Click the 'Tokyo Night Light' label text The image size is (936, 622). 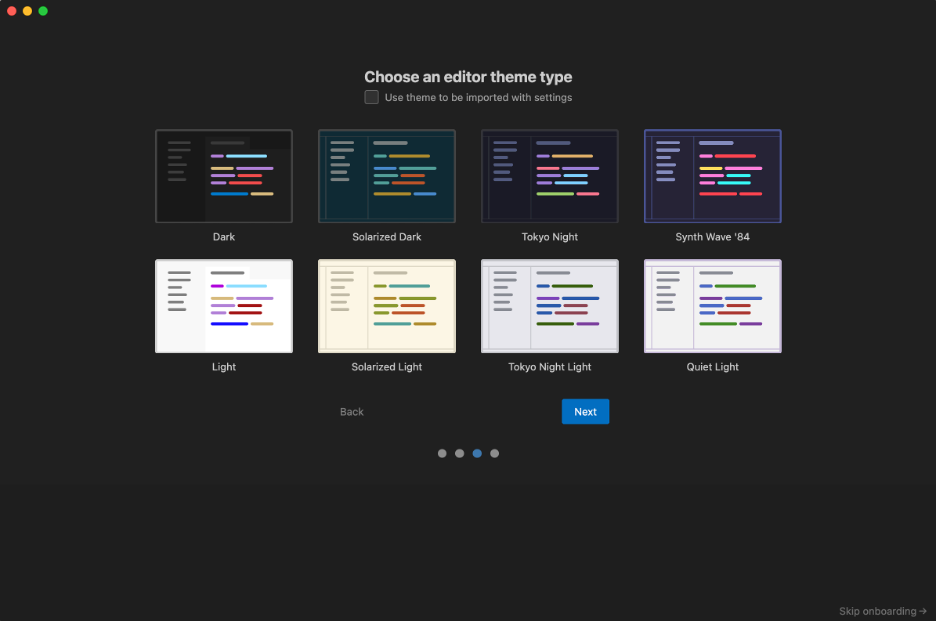tap(550, 367)
